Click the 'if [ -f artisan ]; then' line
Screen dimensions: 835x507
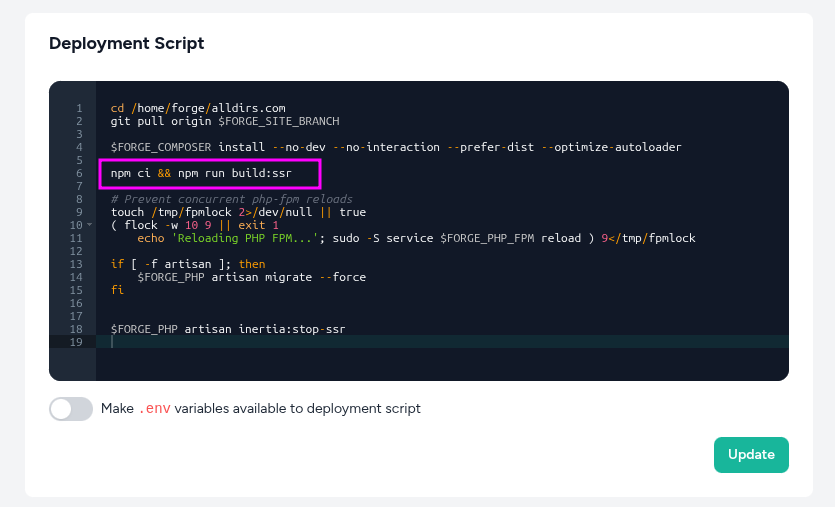pos(188,264)
